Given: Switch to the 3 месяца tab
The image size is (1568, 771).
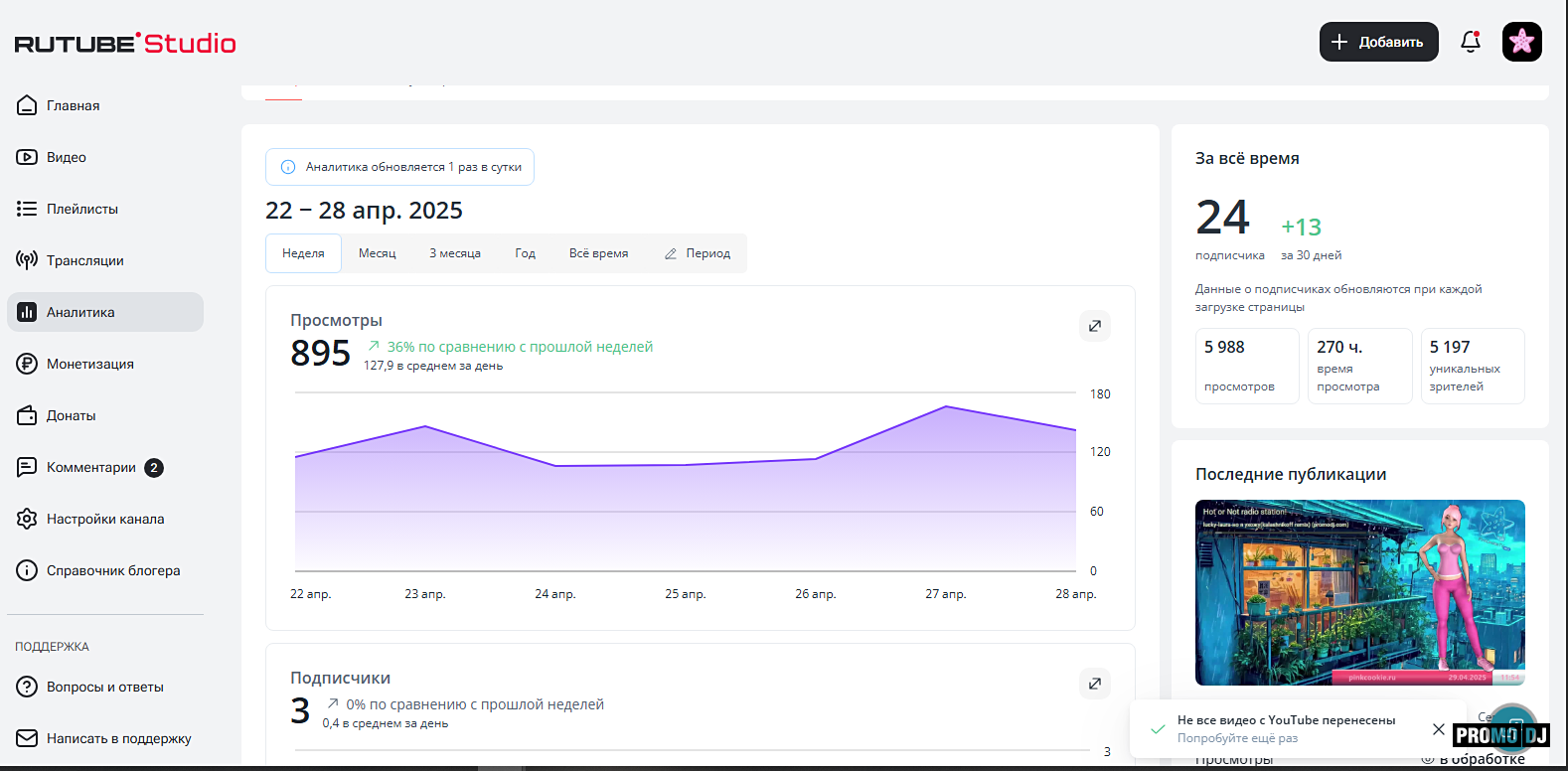Looking at the screenshot, I should (454, 253).
